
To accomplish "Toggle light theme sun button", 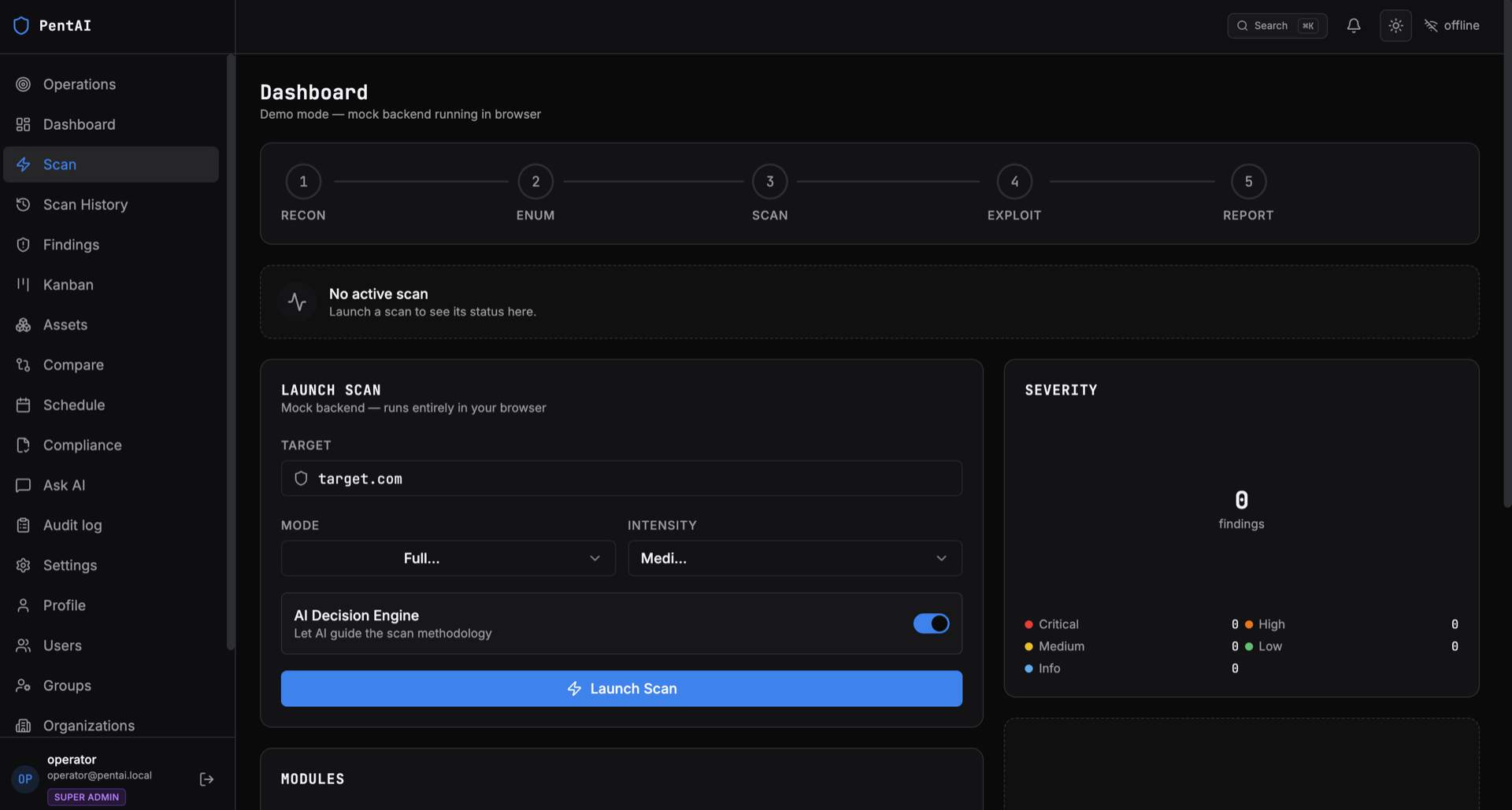I will click(x=1395, y=26).
